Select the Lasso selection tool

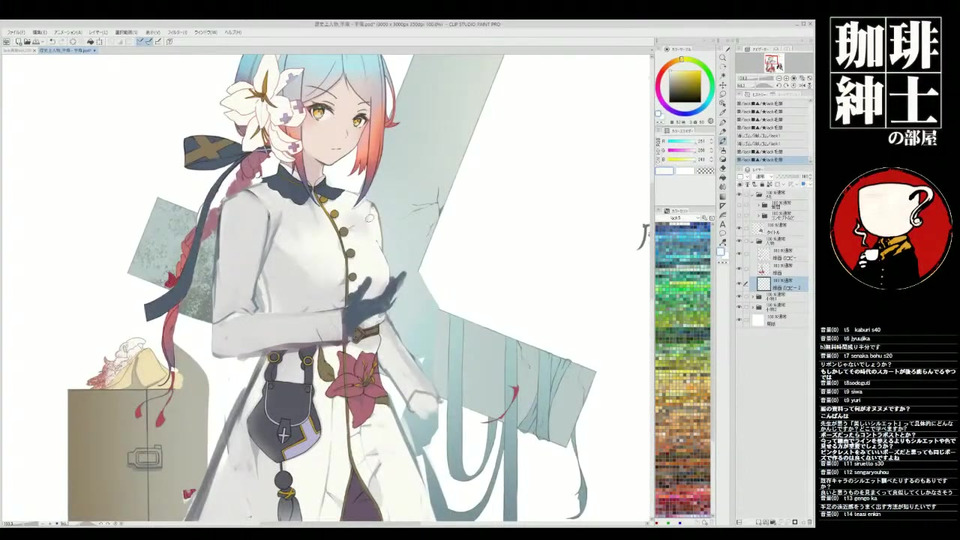[x=723, y=94]
